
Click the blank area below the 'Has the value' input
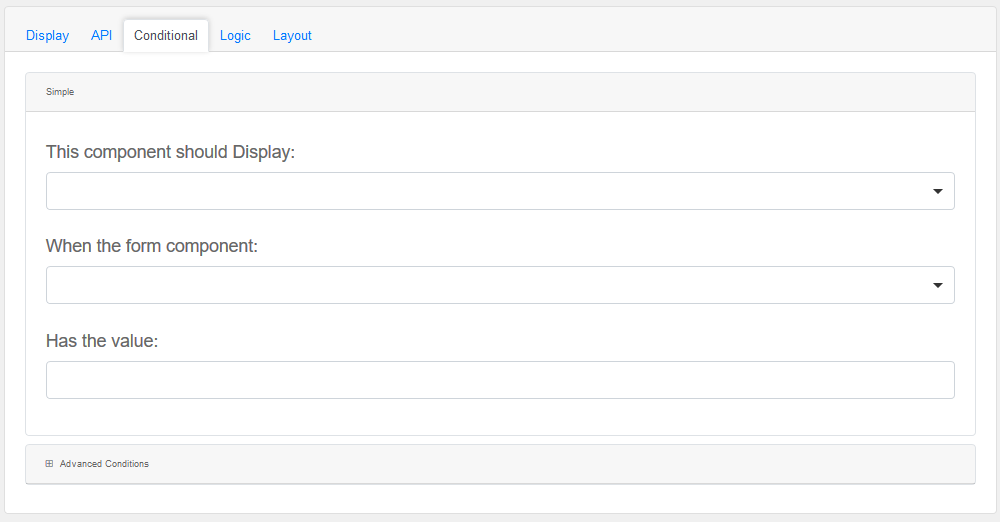(x=500, y=418)
